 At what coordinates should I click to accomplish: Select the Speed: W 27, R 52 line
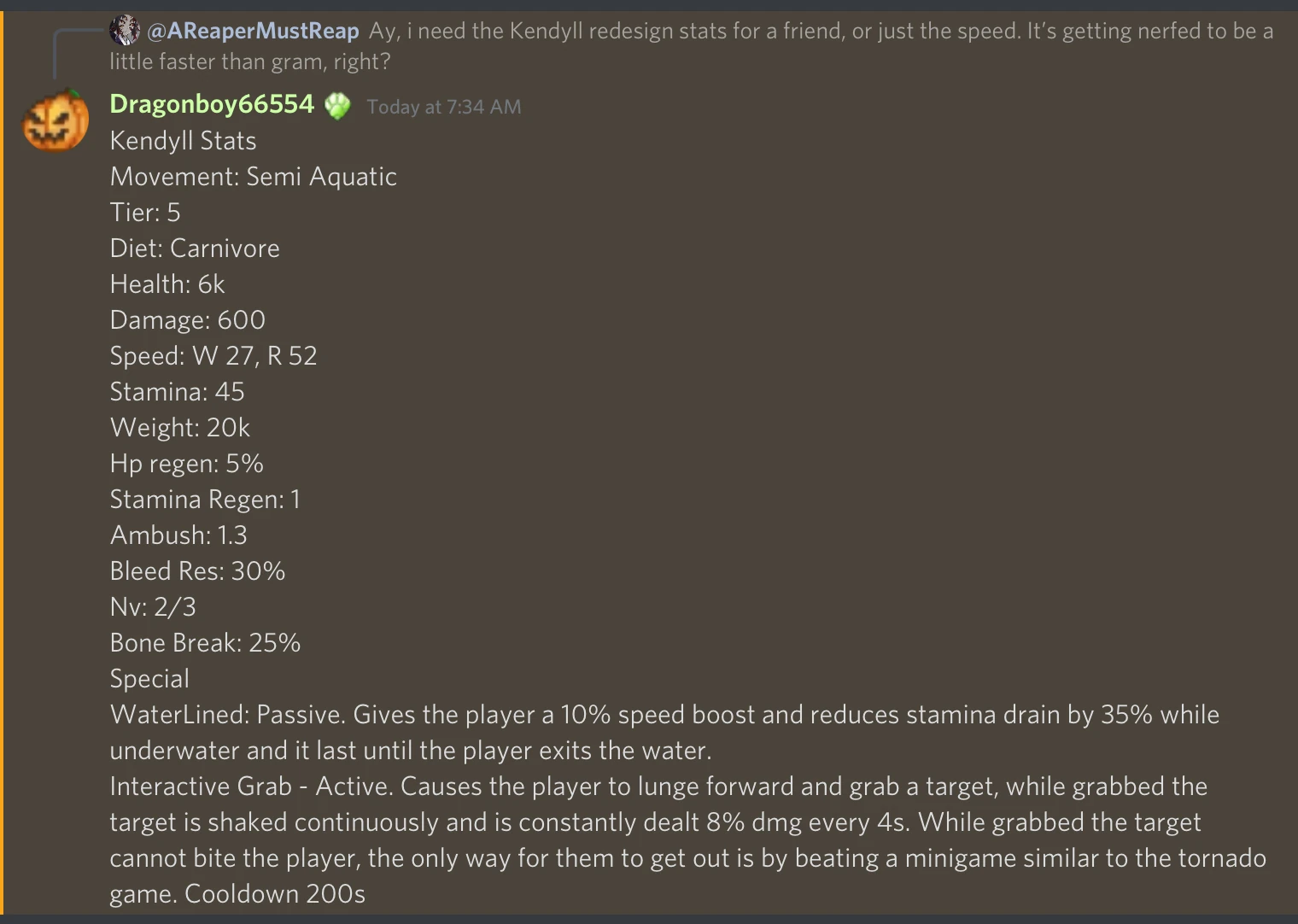tap(213, 355)
